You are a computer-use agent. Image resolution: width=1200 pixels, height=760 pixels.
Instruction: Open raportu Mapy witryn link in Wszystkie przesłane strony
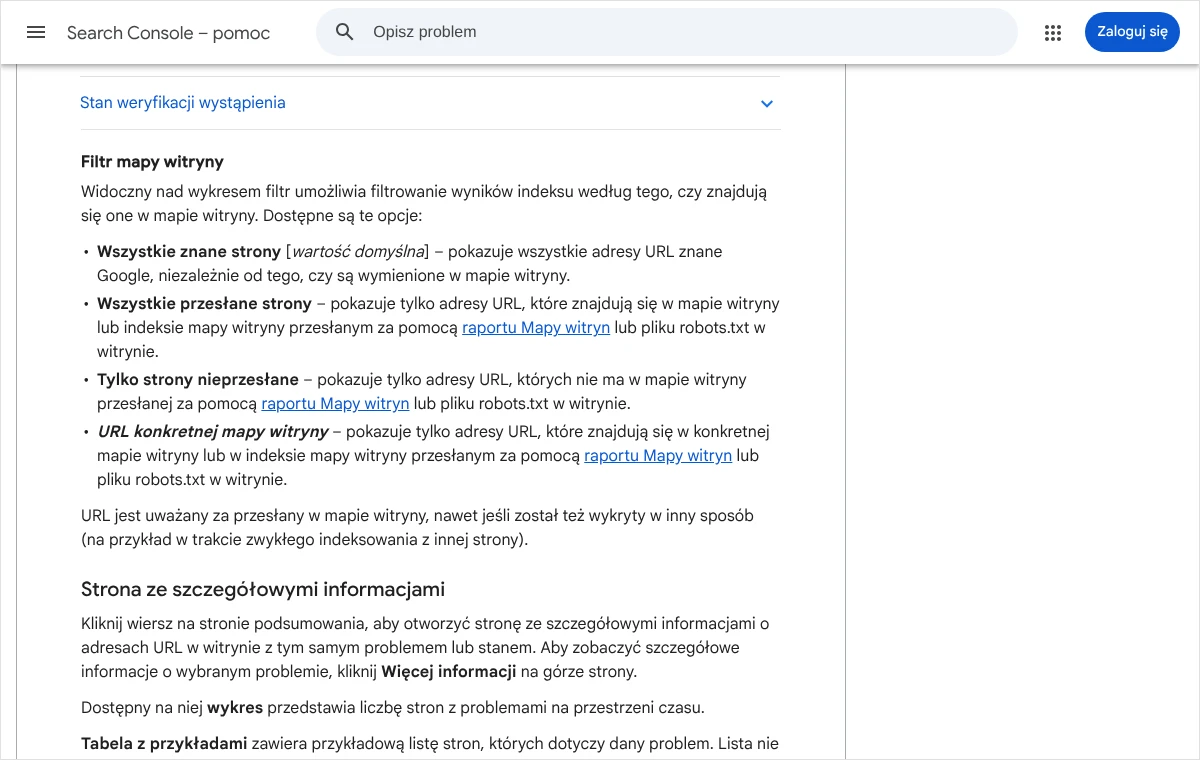coord(536,328)
